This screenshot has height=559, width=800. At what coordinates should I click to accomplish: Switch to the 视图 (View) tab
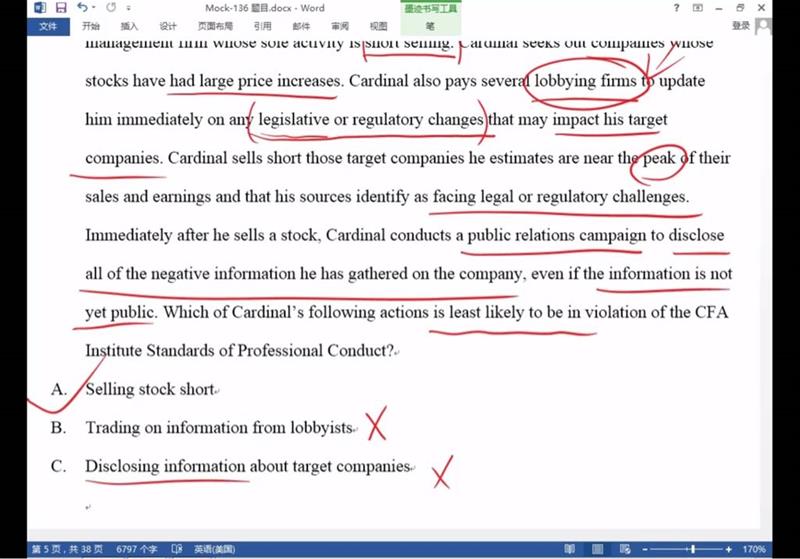point(378,26)
